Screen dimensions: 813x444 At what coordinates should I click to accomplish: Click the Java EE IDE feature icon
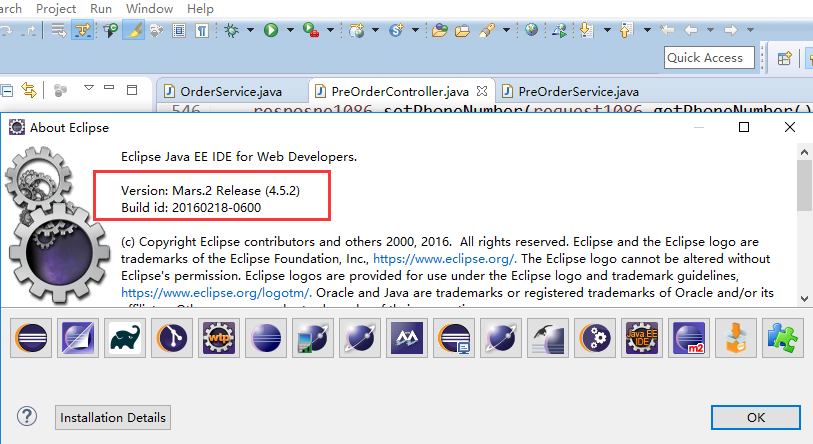click(x=642, y=338)
